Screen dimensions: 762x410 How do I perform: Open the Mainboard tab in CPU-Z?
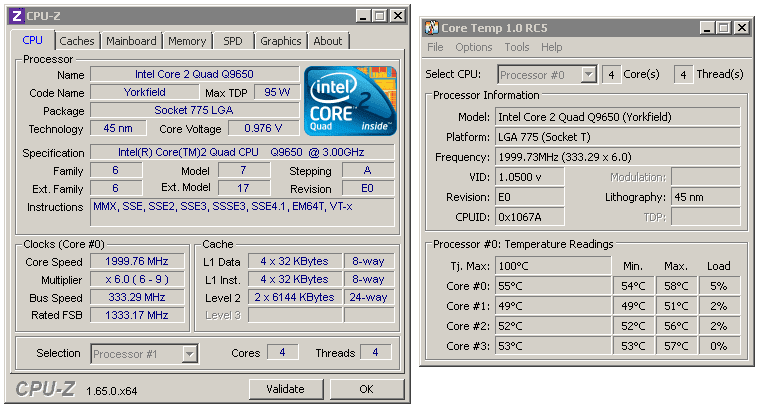click(131, 41)
